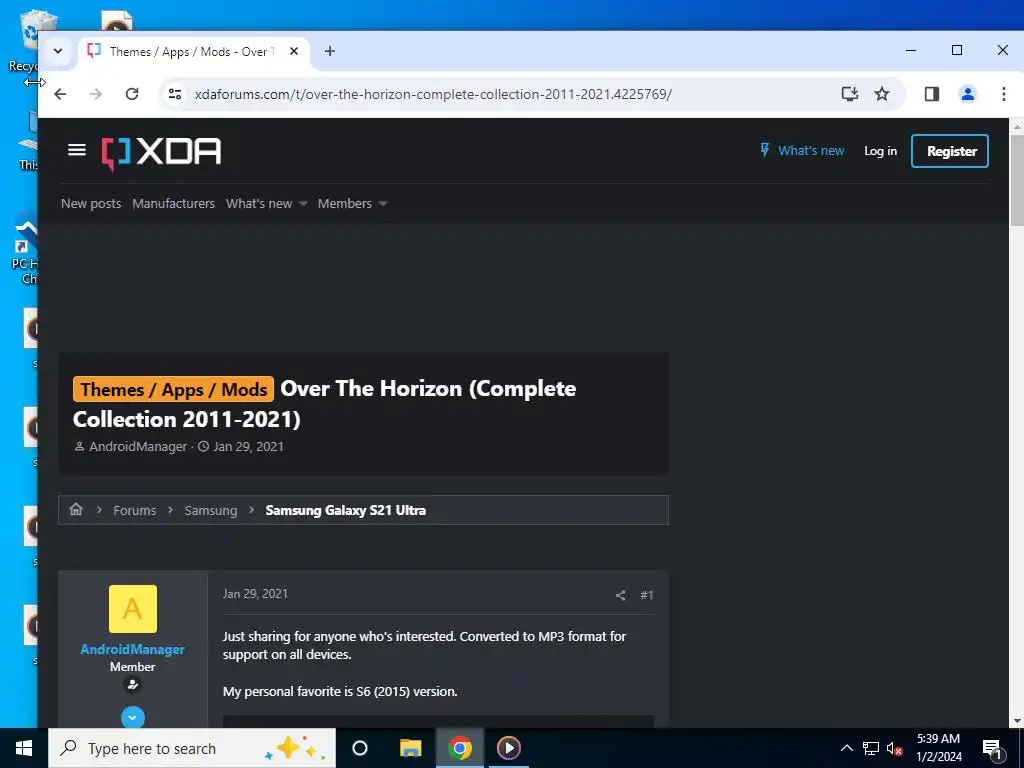Open Samsung Galaxy S21 Ultra breadcrumb
Viewport: 1024px width, 768px height.
pos(345,510)
